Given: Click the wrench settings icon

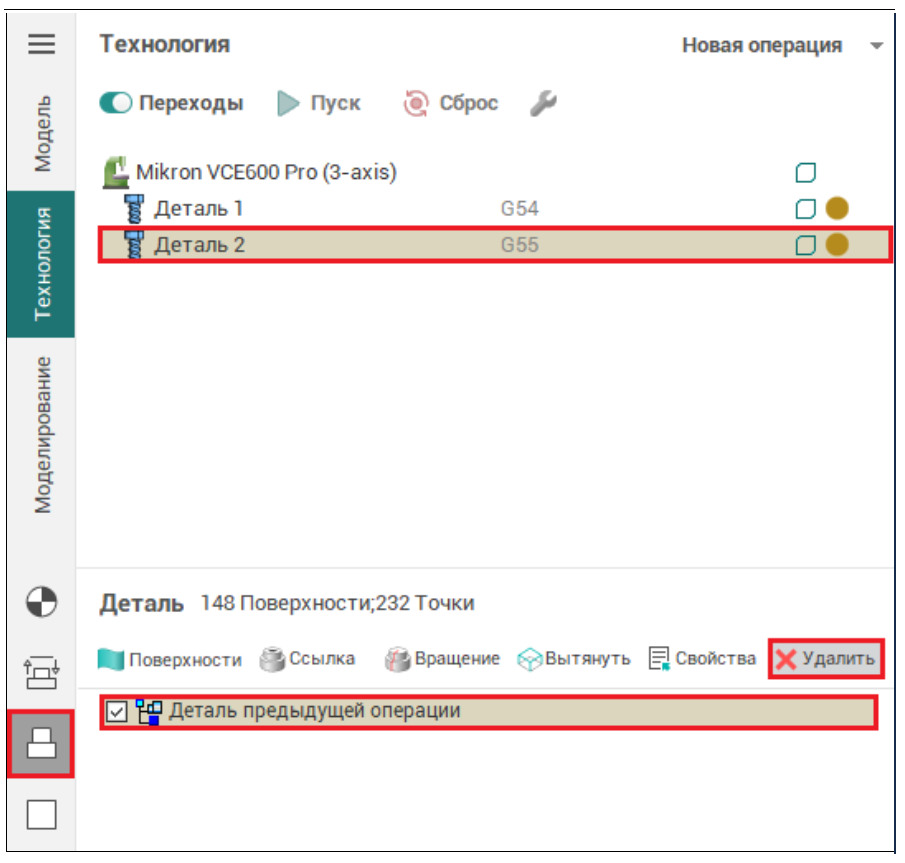Looking at the screenshot, I should pos(543,103).
